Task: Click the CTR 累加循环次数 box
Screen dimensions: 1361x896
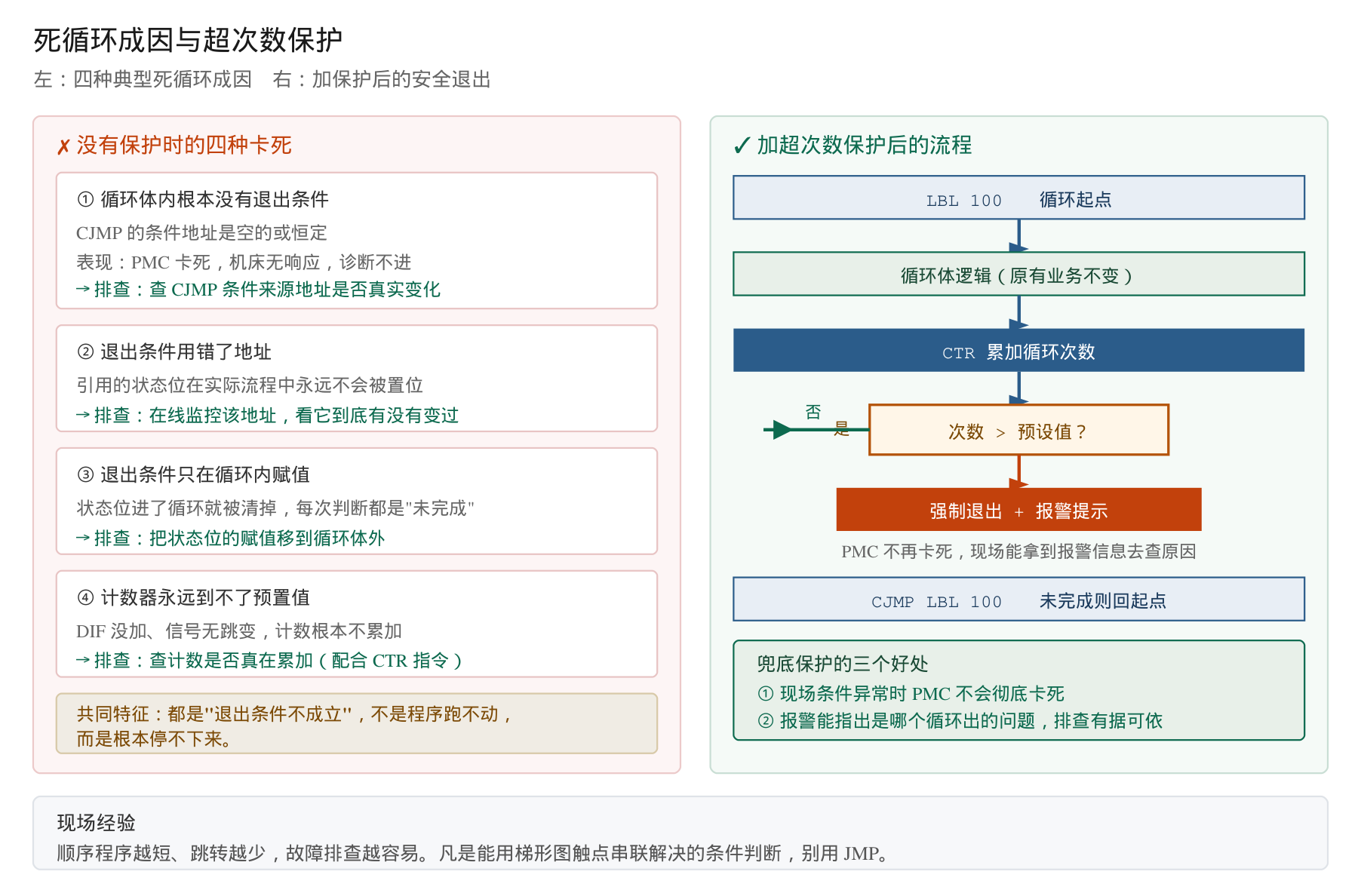Action: click(x=1018, y=350)
